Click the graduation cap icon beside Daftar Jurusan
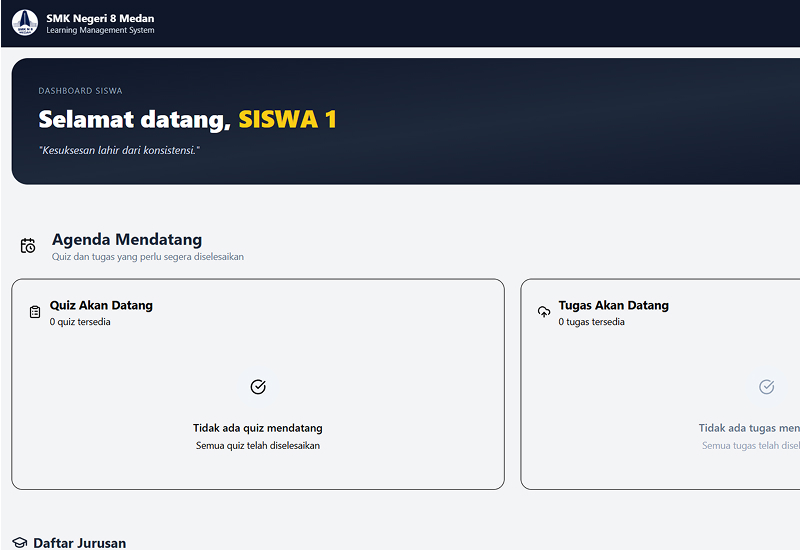This screenshot has height=550, width=800. point(19,542)
